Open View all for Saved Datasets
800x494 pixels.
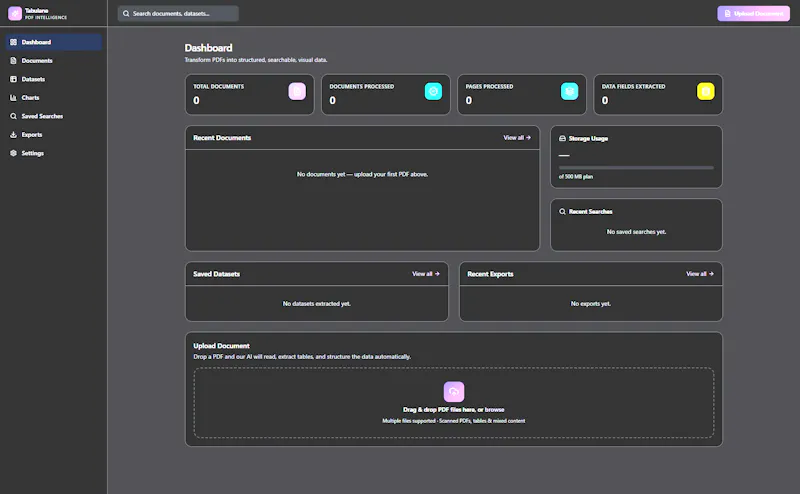click(x=426, y=274)
